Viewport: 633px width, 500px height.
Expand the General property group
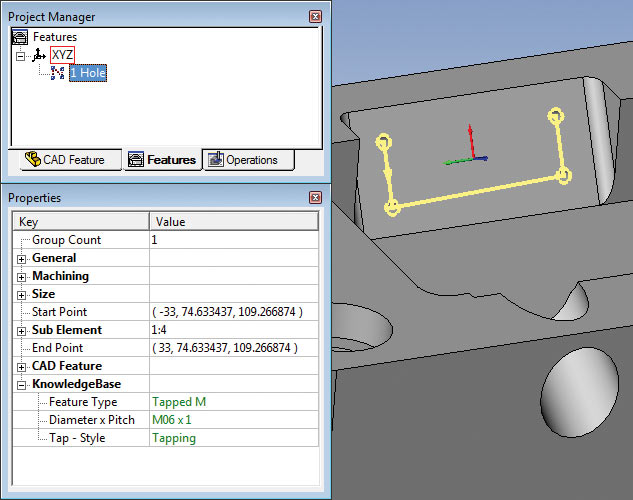pyautogui.click(x=21, y=259)
